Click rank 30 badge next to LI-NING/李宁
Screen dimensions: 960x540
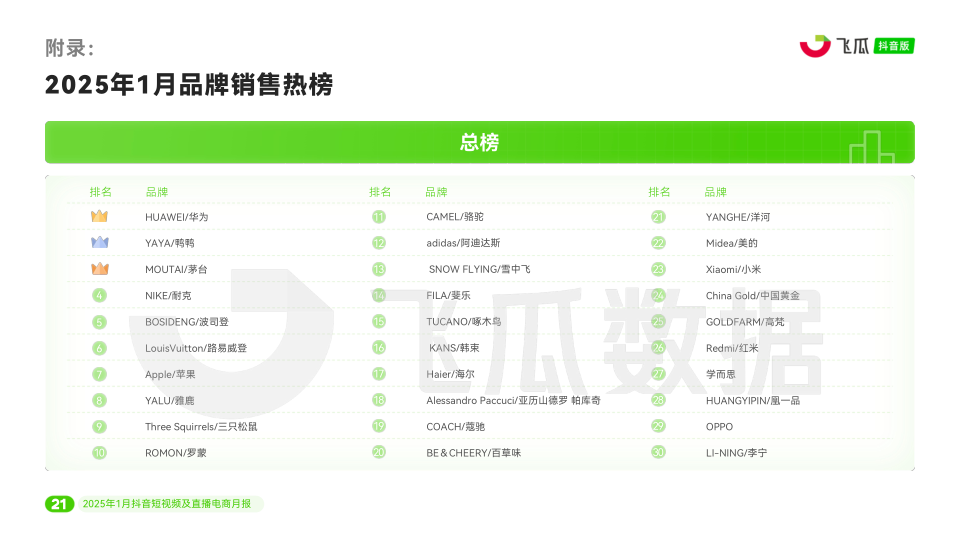click(658, 452)
